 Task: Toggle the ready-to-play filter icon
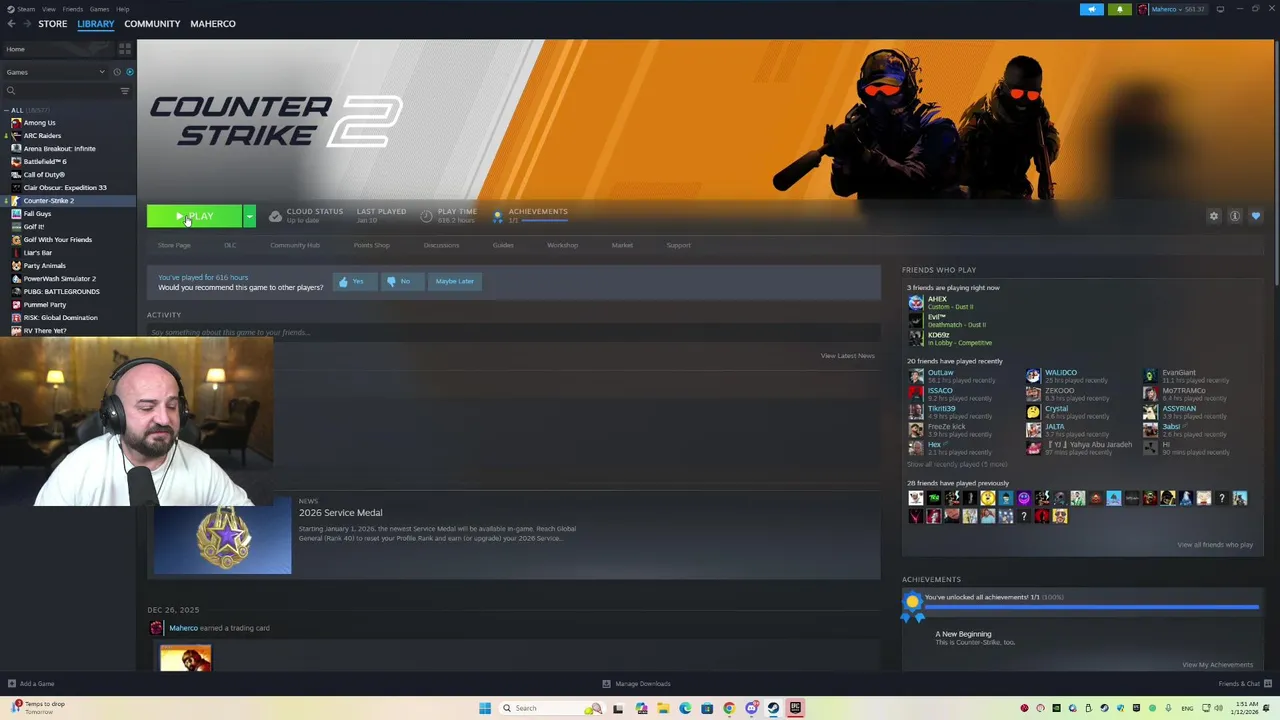pos(129,72)
